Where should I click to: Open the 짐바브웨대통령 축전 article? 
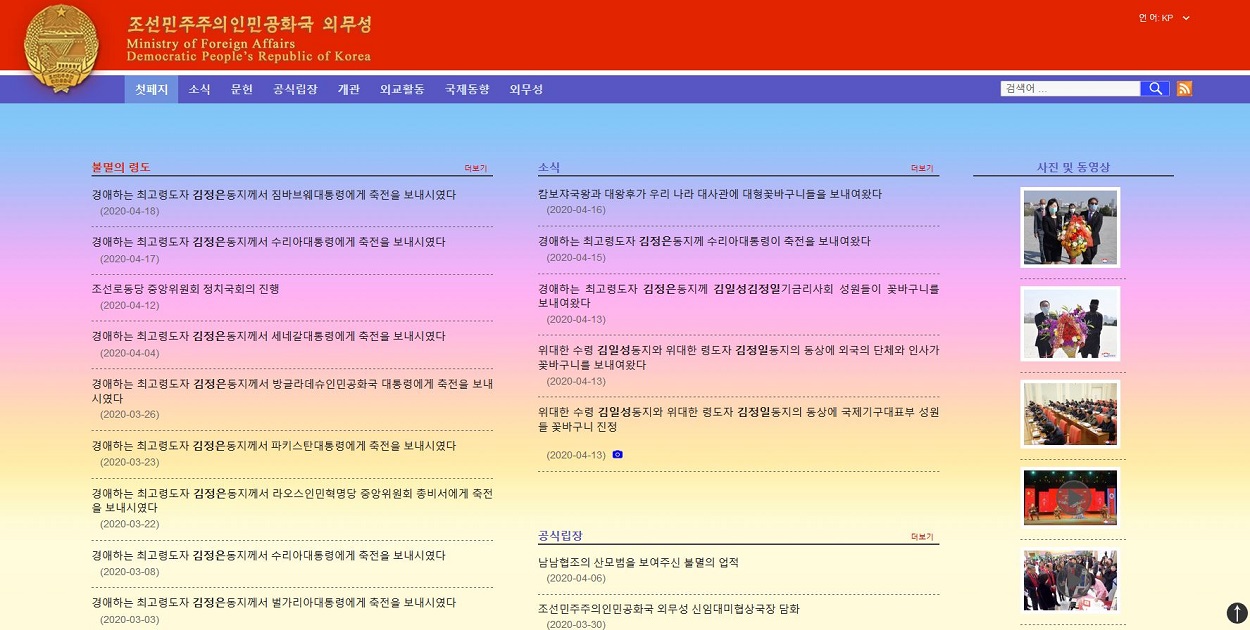pyautogui.click(x=274, y=195)
